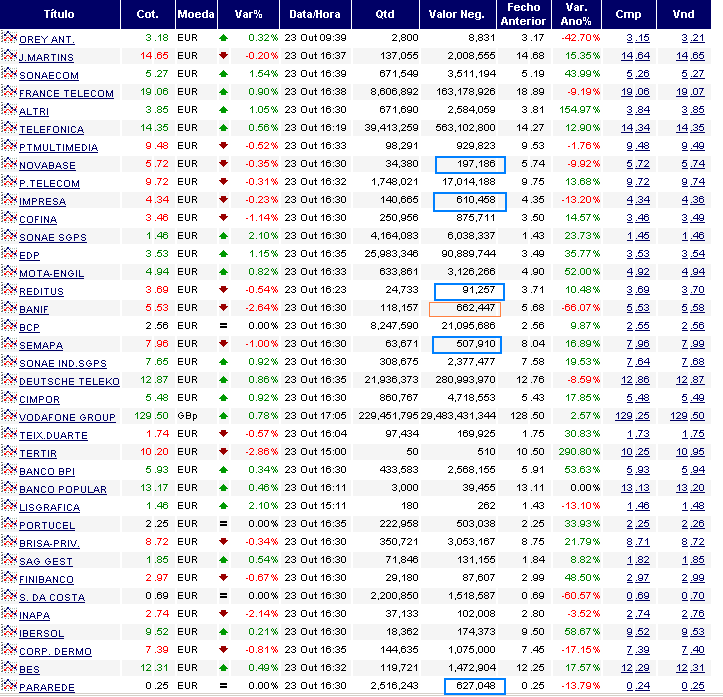Screen dimensions: 723x697
Task: Open the chart icon beside BCP
Action: [x=9, y=325]
